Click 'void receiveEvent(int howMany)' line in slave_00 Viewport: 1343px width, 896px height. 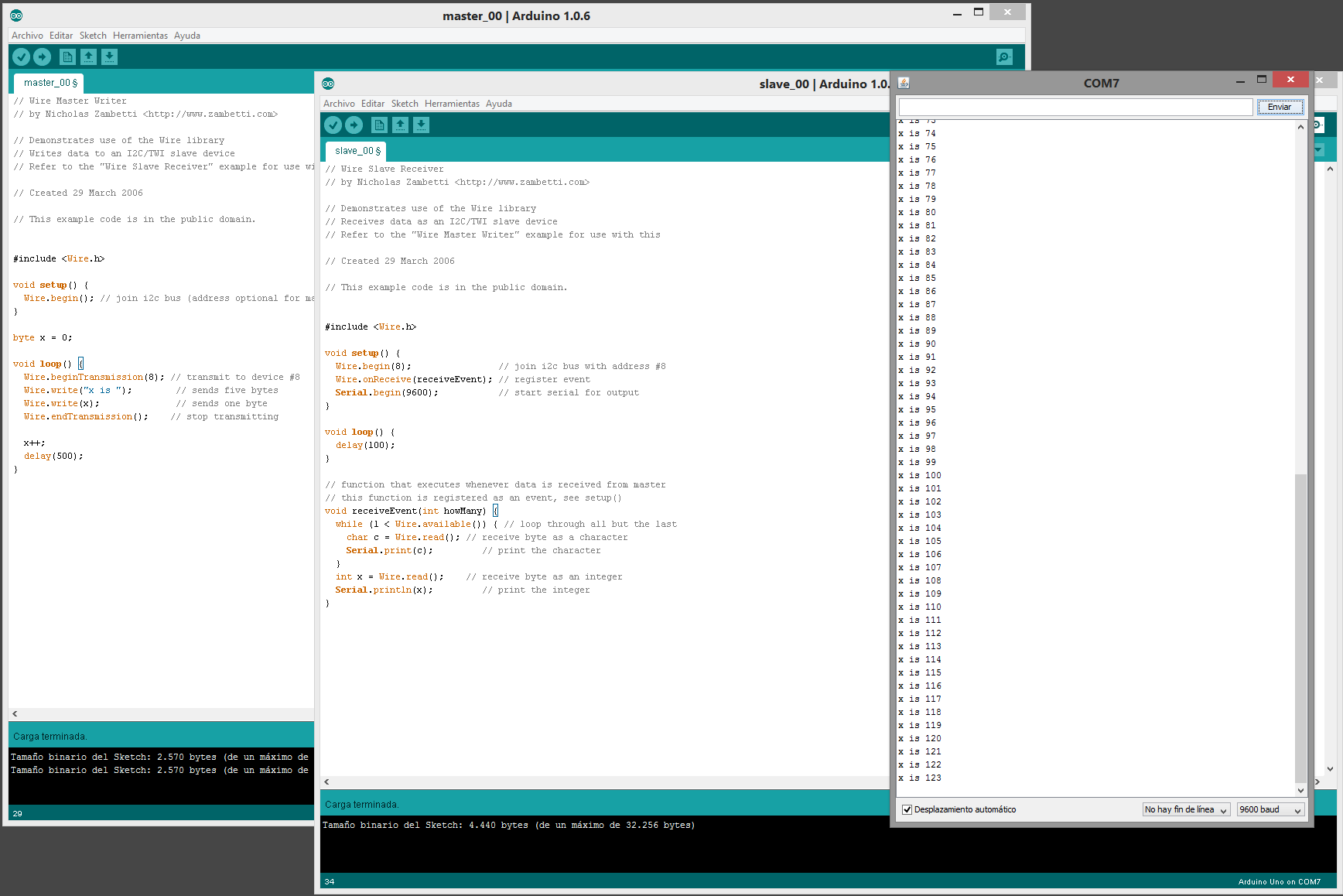tap(405, 511)
